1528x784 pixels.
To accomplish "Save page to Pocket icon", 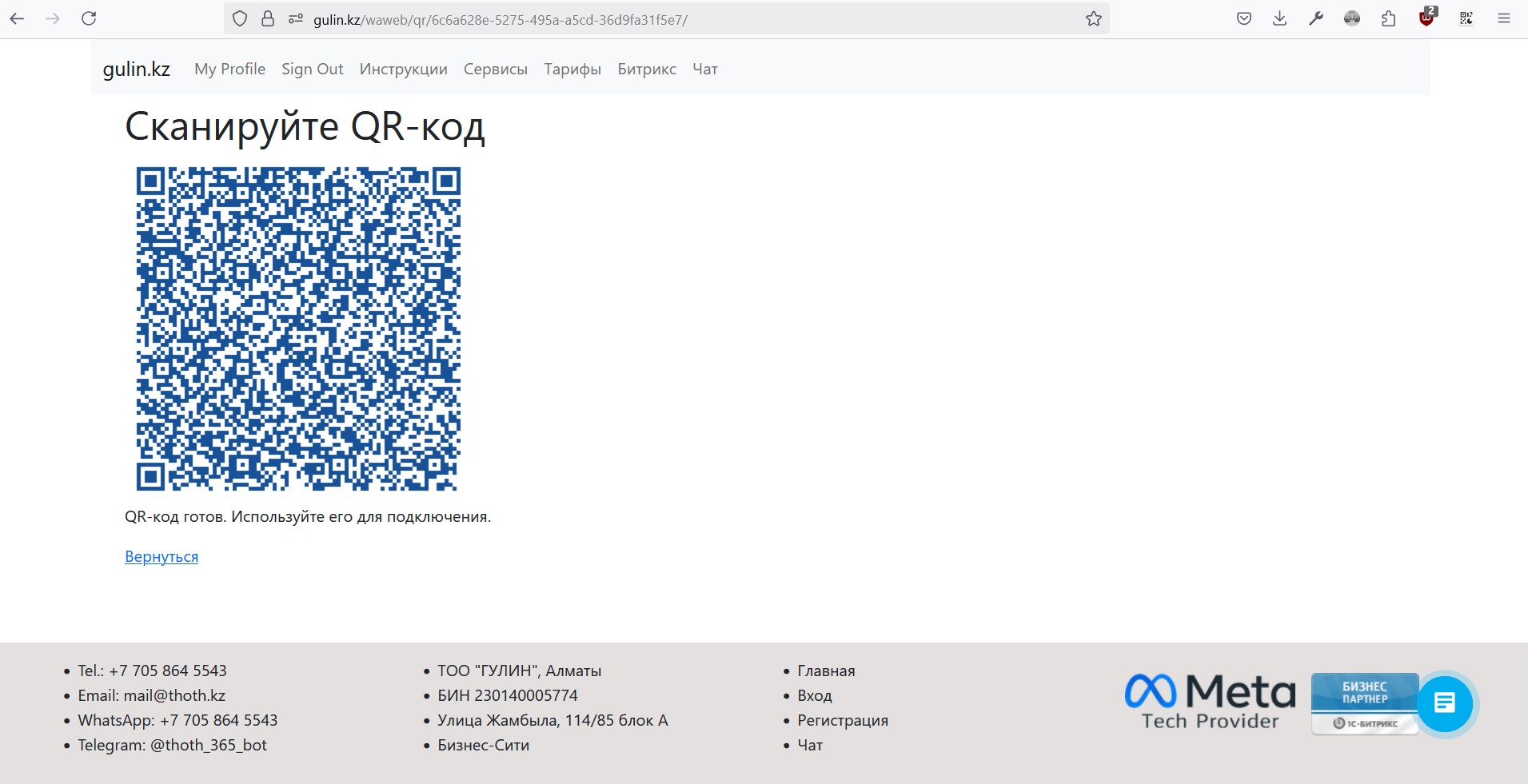I will click(x=1244, y=18).
